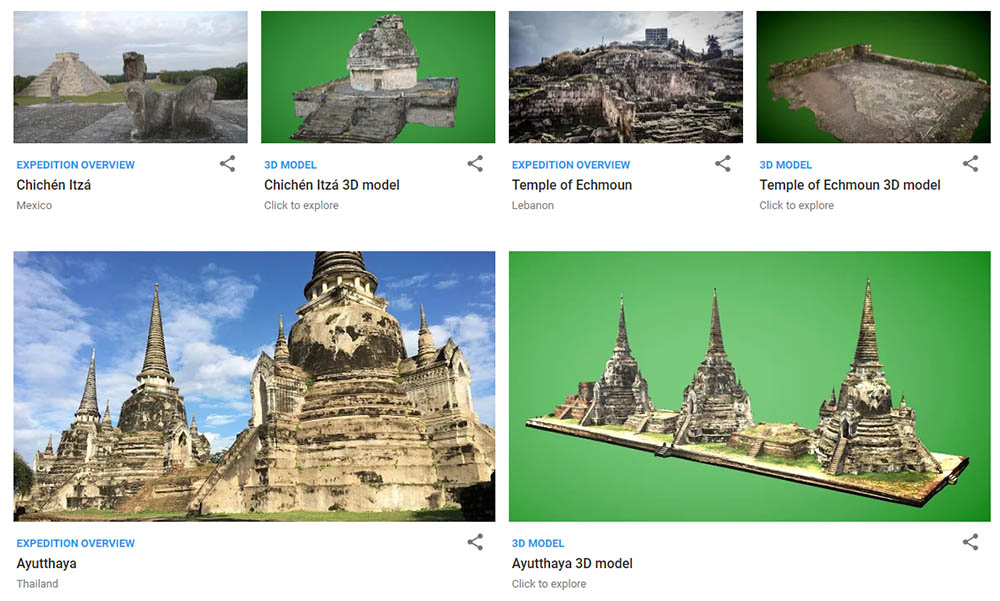
Task: Open the Chichén Itzá 3D model title
Action: 332,185
